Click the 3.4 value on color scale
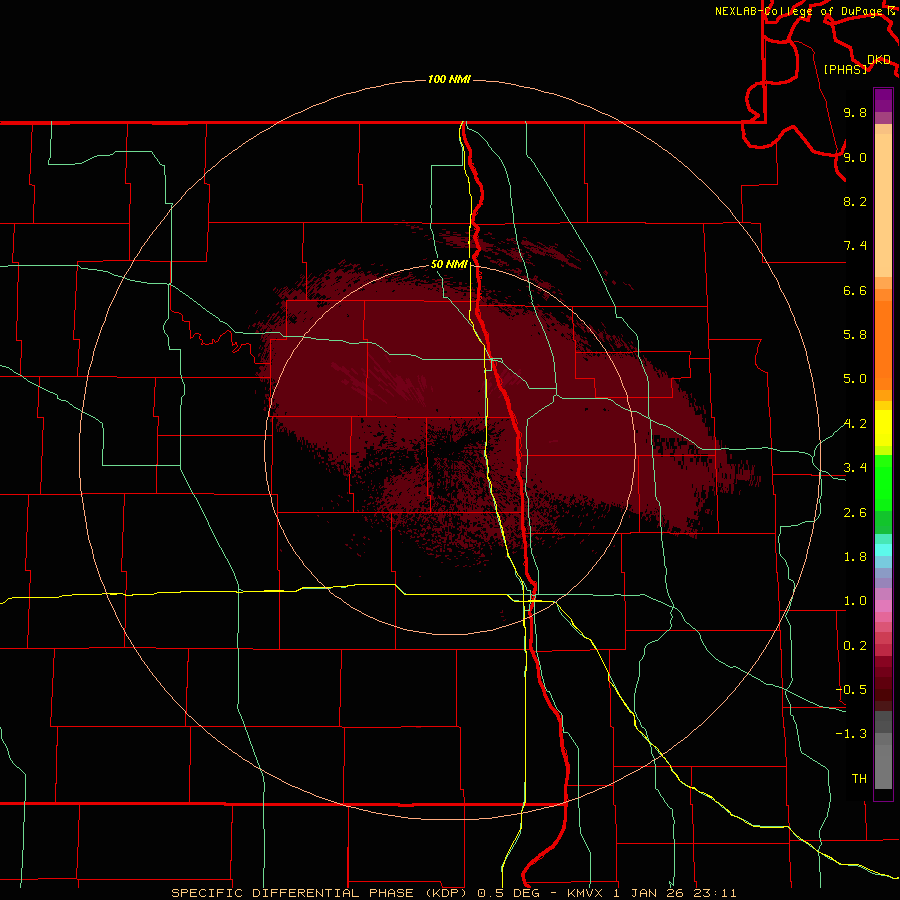Image resolution: width=900 pixels, height=900 pixels. click(855, 468)
